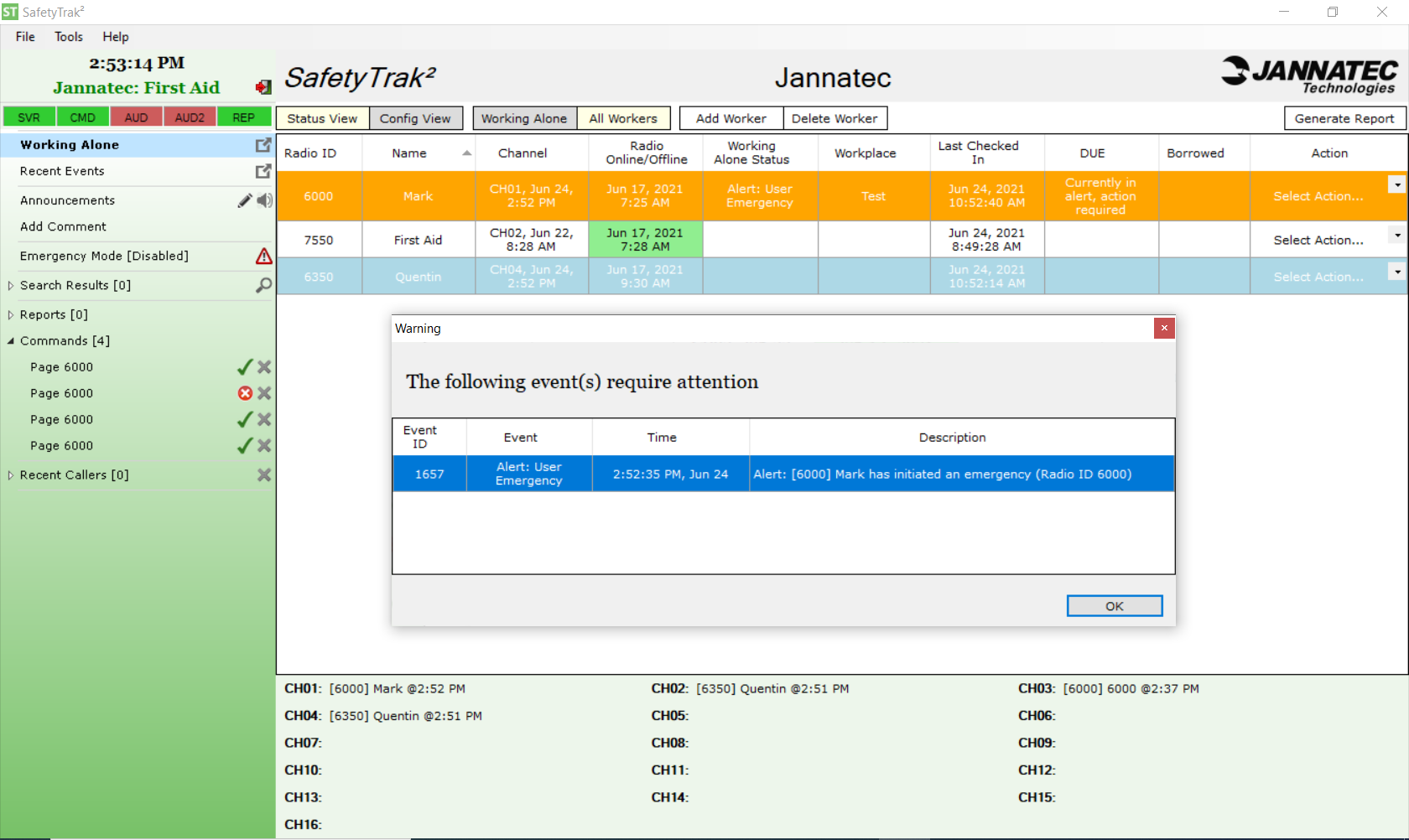Image resolution: width=1409 pixels, height=840 pixels.
Task: Click the SafetyTrak app icon in title bar
Action: click(9, 12)
